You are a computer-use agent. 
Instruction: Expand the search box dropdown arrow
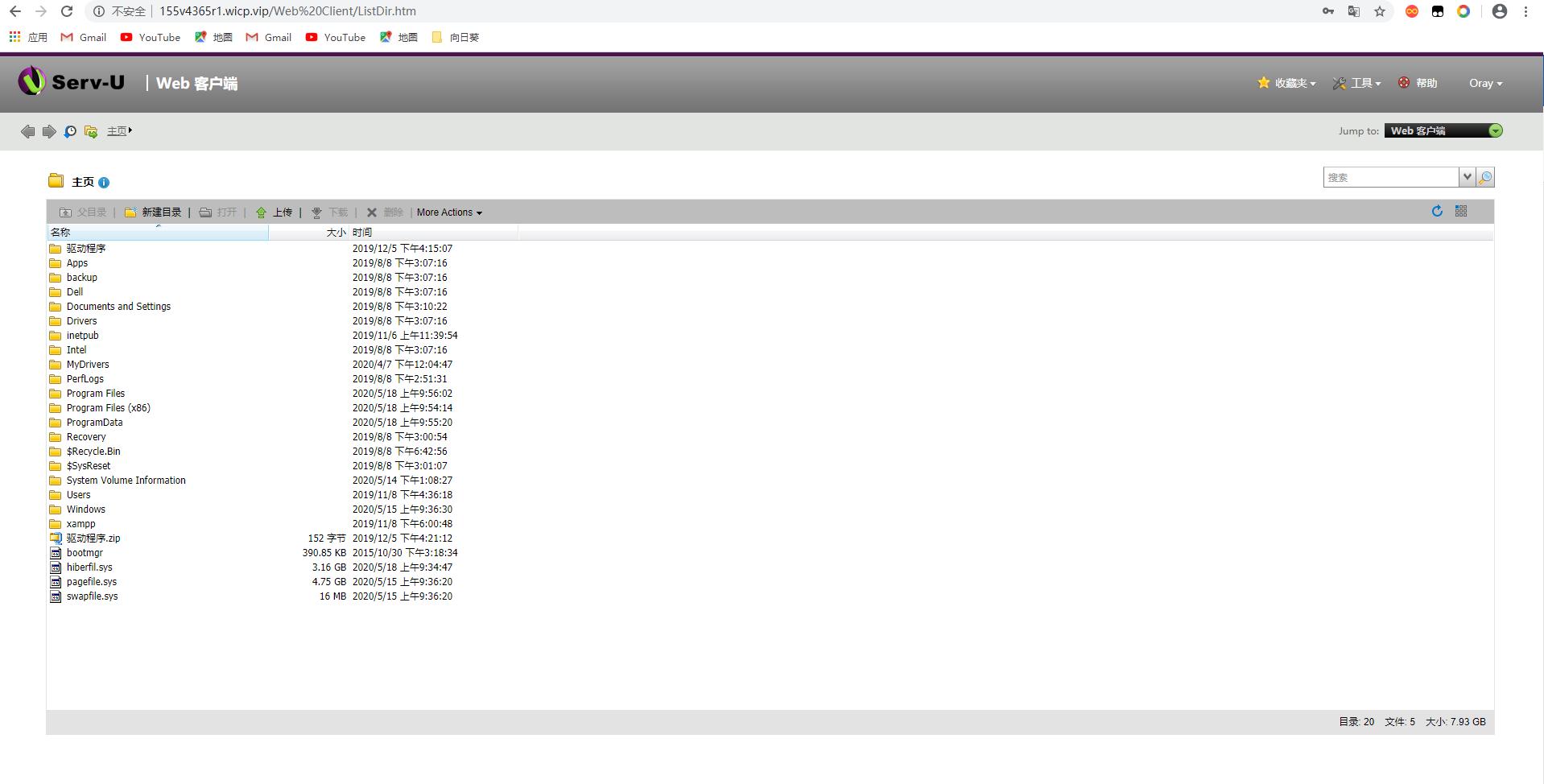[1467, 177]
